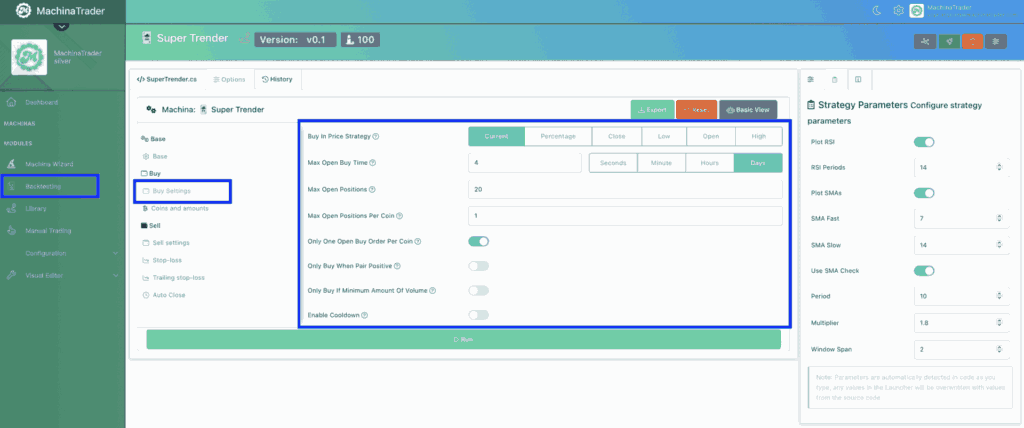Viewport: 1024px width, 428px height.
Task: Open settings via the top gear icon
Action: pyautogui.click(x=899, y=10)
